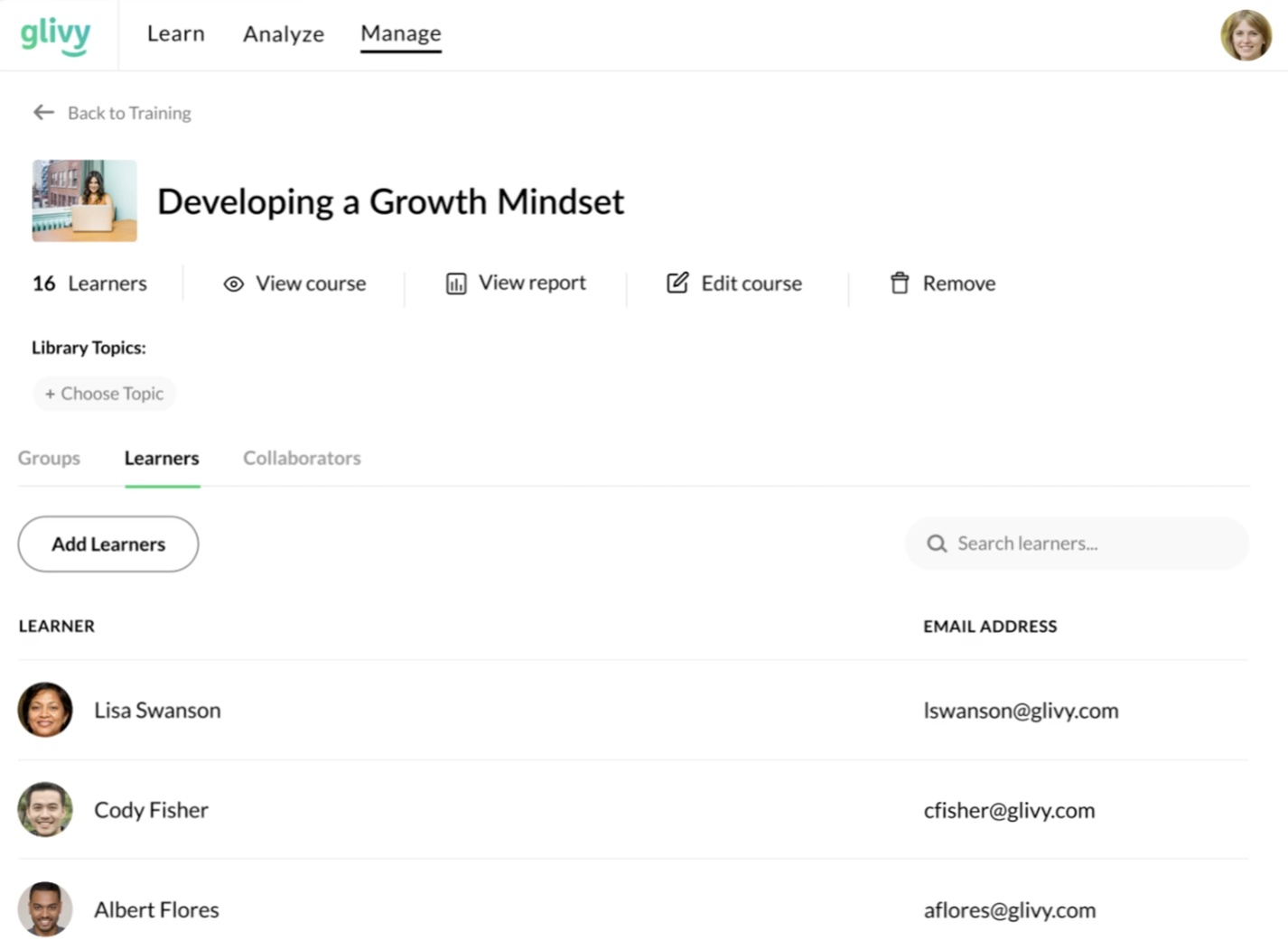Open the user profile avatar menu

(x=1246, y=35)
